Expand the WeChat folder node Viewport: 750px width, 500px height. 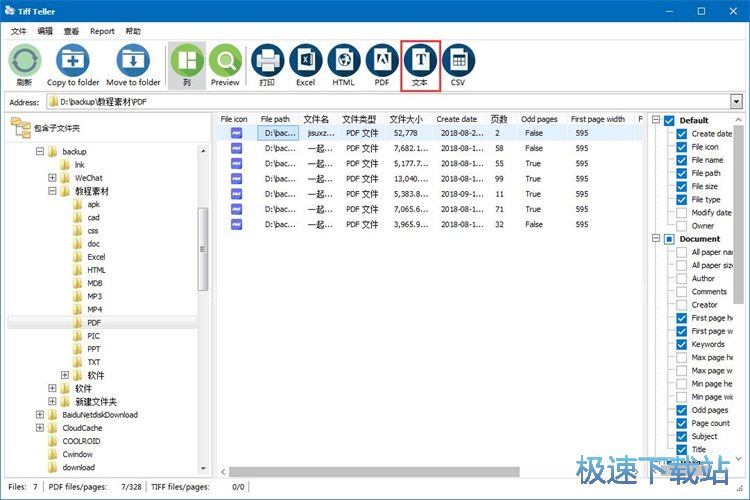tap(52, 178)
